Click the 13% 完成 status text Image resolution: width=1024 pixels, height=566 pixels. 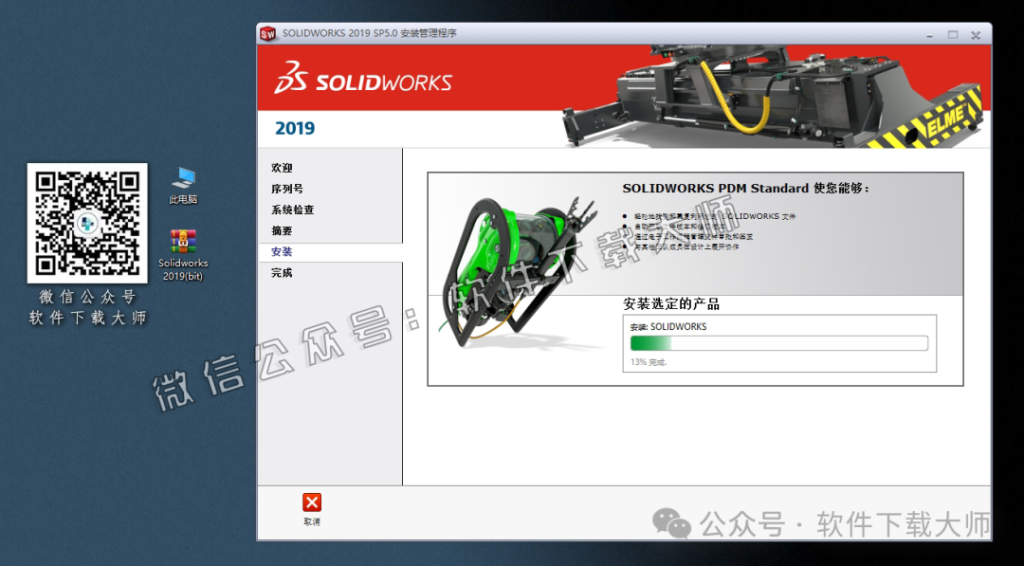pos(649,362)
